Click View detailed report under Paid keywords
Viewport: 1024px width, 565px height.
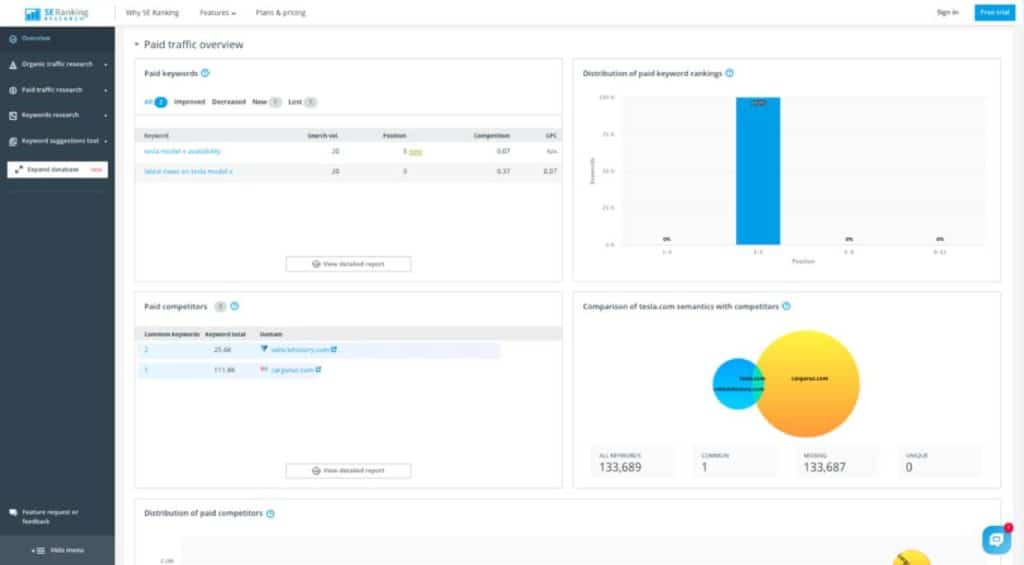coord(348,264)
